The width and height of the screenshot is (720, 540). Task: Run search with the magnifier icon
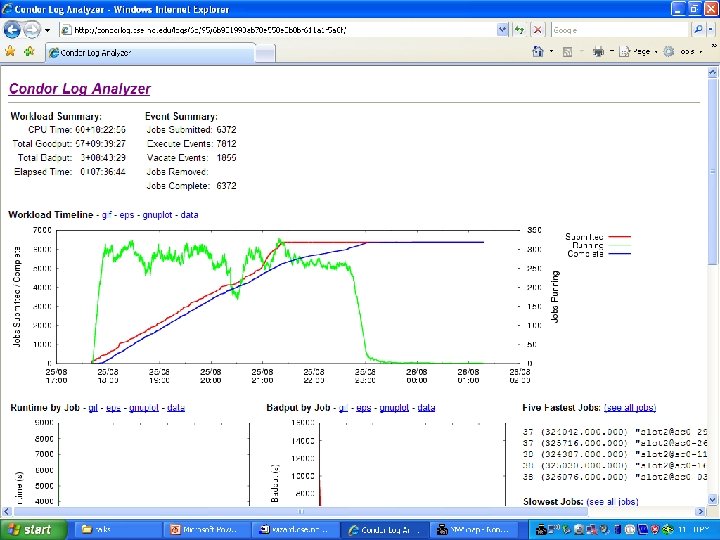coord(698,30)
